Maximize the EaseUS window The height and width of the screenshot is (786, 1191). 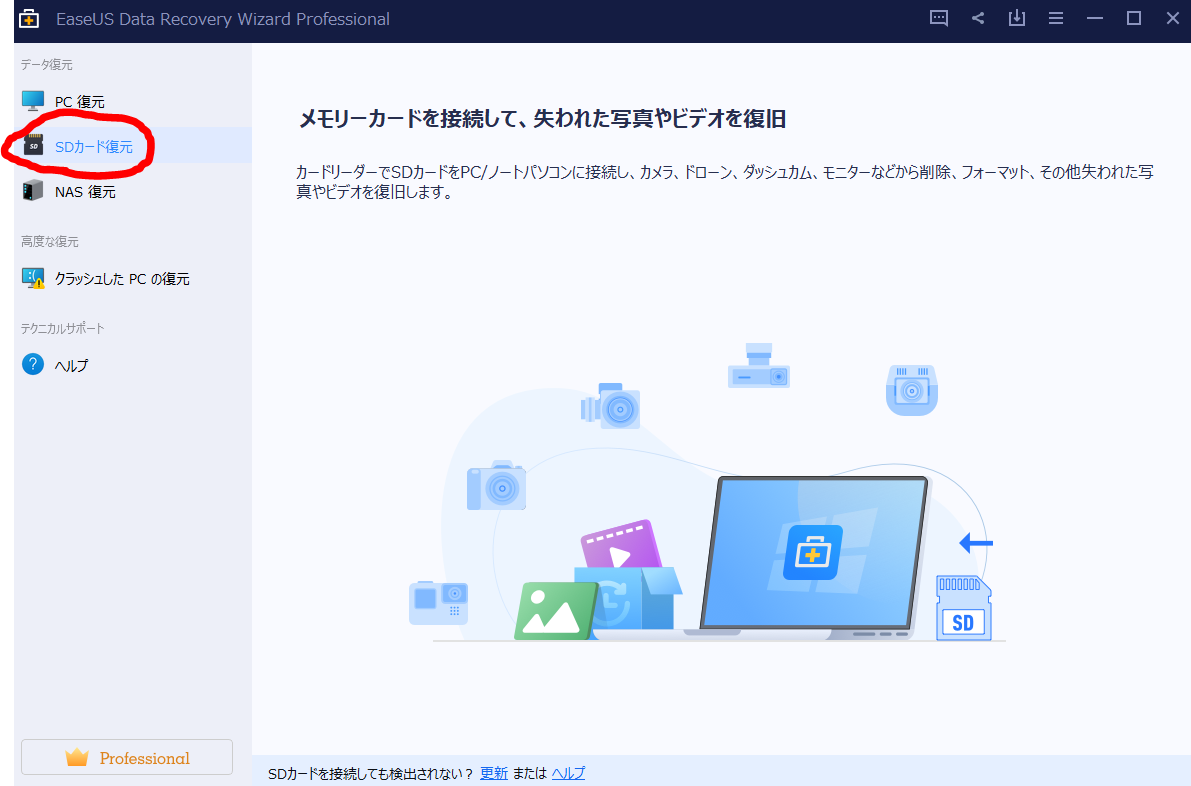click(x=1134, y=18)
